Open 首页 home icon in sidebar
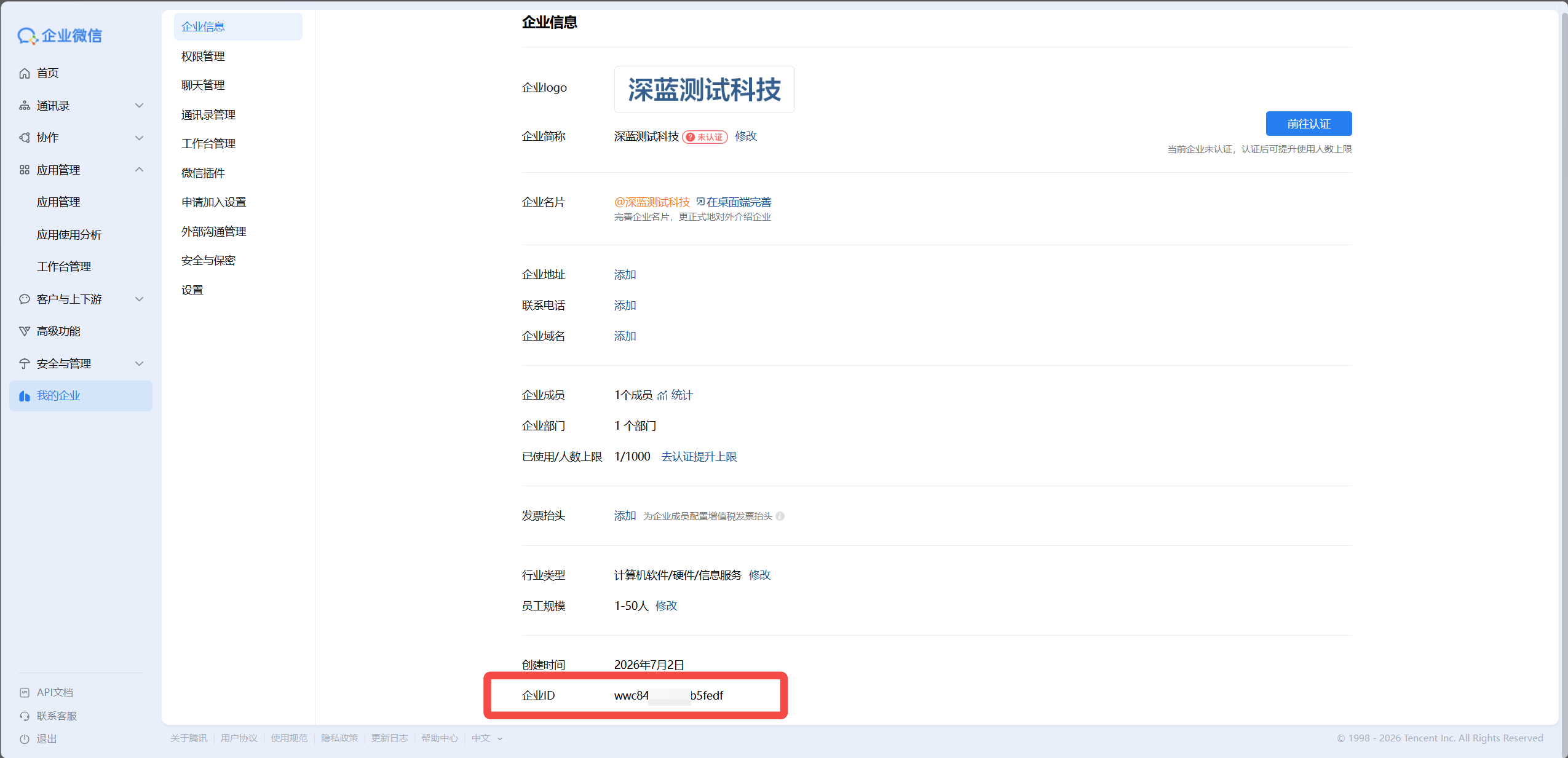1568x758 pixels. coord(25,74)
